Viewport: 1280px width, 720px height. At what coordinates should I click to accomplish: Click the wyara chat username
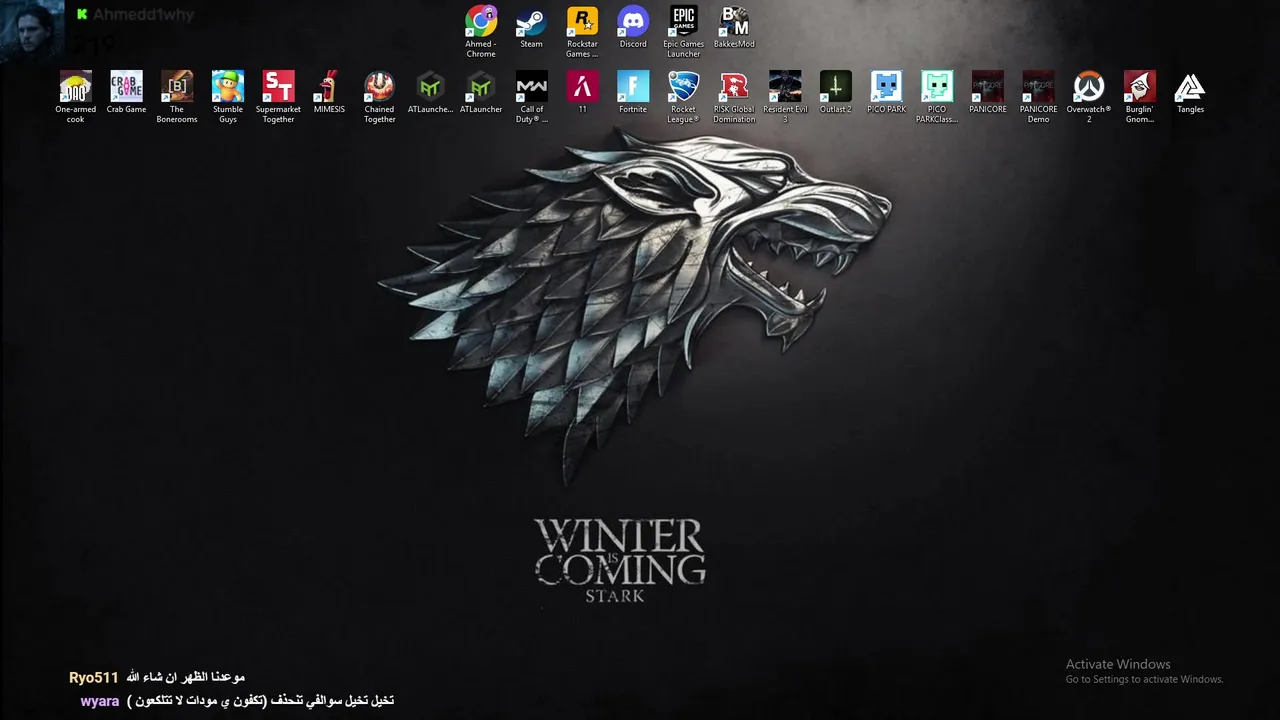[100, 701]
